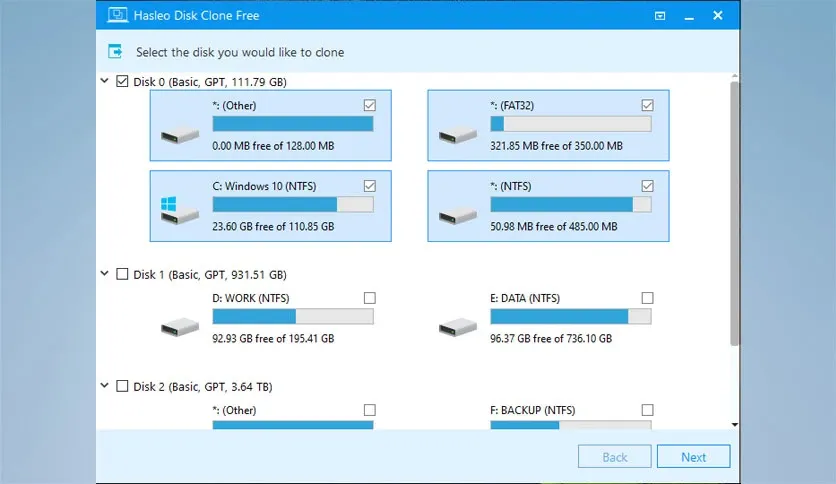The image size is (836, 484).
Task: Check the Disk 2 *: (Other) partition checkbox
Action: pyautogui.click(x=369, y=409)
